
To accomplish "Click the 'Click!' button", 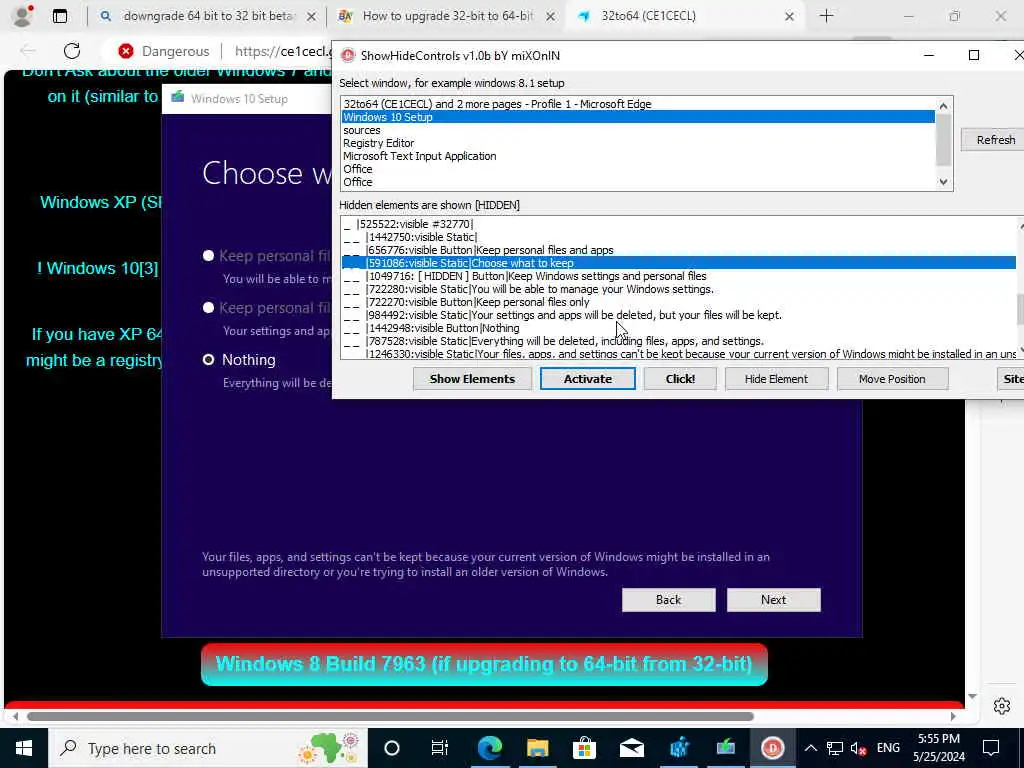I will (680, 379).
